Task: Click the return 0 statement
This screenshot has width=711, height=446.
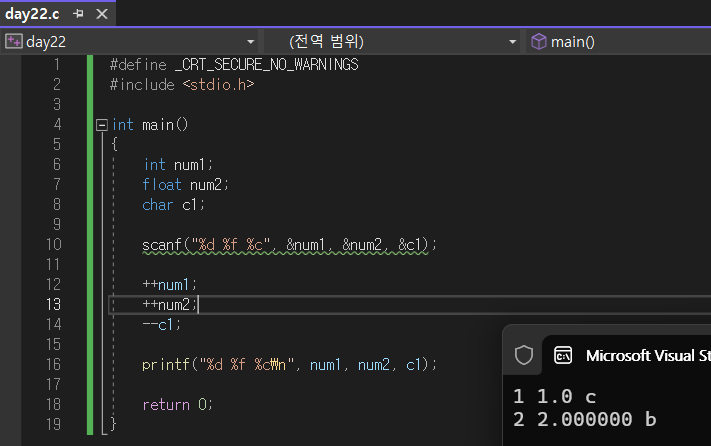Action: pos(178,404)
